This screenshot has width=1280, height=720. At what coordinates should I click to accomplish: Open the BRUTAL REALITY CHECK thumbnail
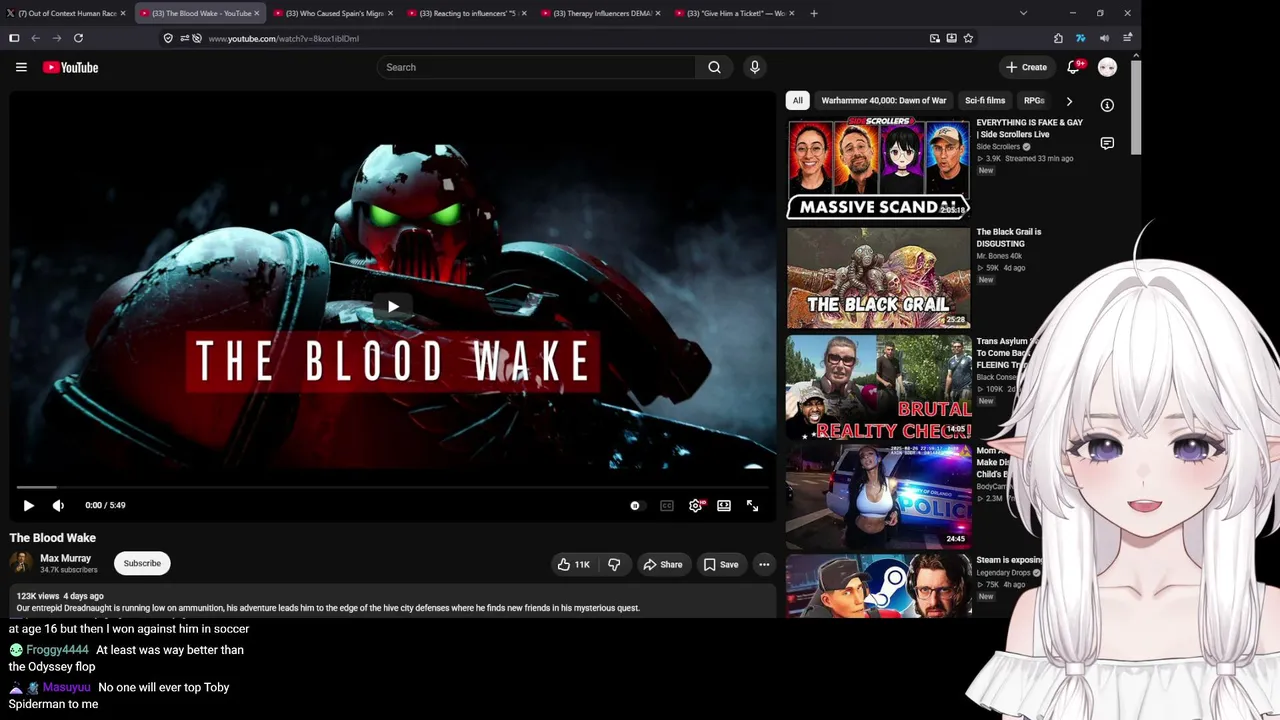pos(878,387)
